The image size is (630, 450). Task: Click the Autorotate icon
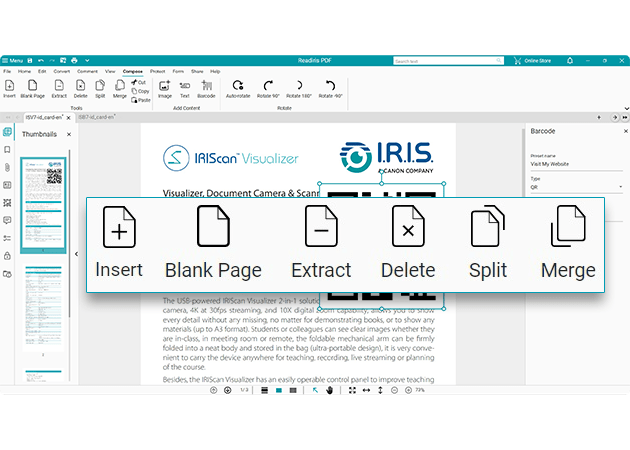(x=238, y=85)
